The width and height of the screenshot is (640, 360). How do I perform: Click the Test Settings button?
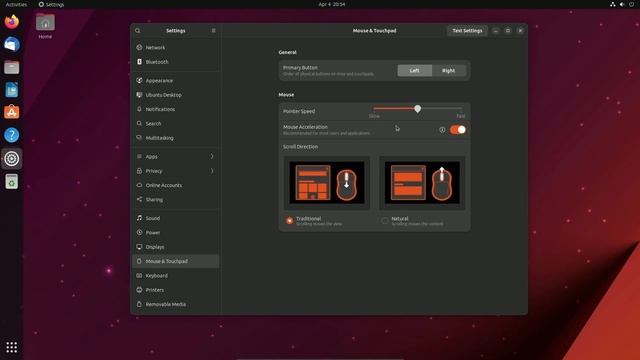tap(467, 31)
